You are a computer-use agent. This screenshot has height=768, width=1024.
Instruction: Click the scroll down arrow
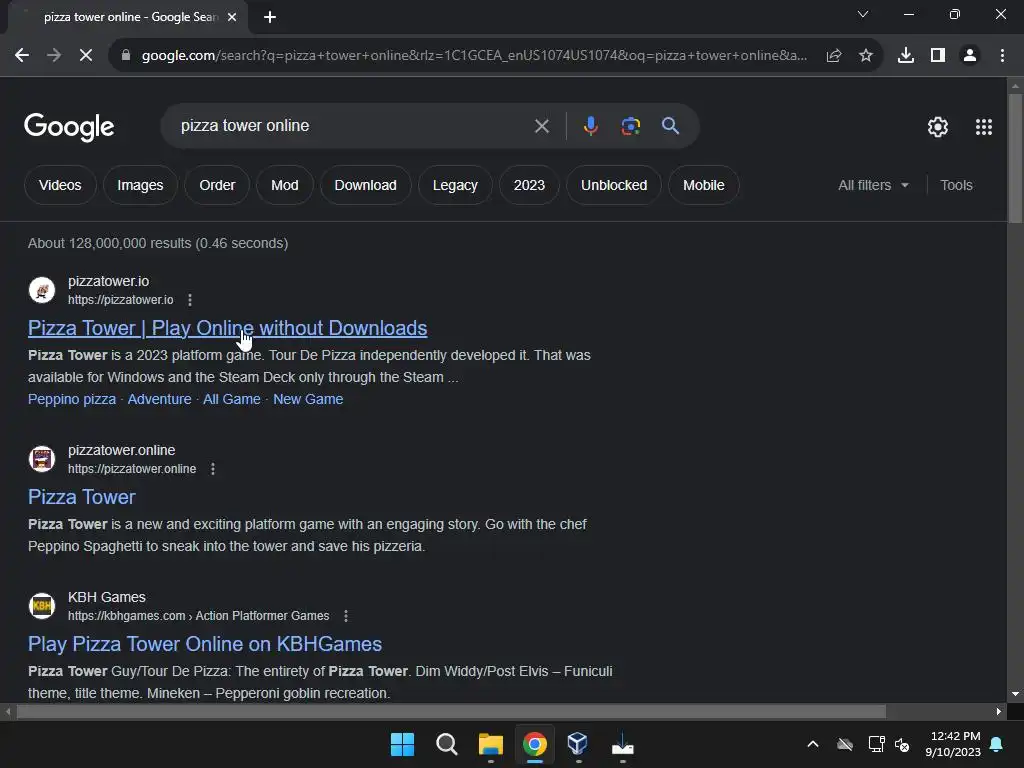click(x=1015, y=694)
